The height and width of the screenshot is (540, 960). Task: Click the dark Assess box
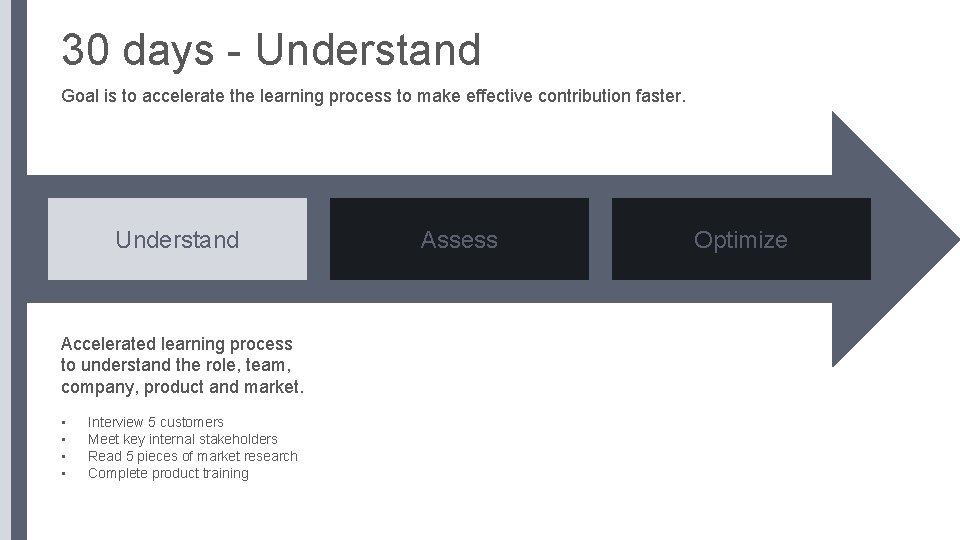click(x=459, y=239)
